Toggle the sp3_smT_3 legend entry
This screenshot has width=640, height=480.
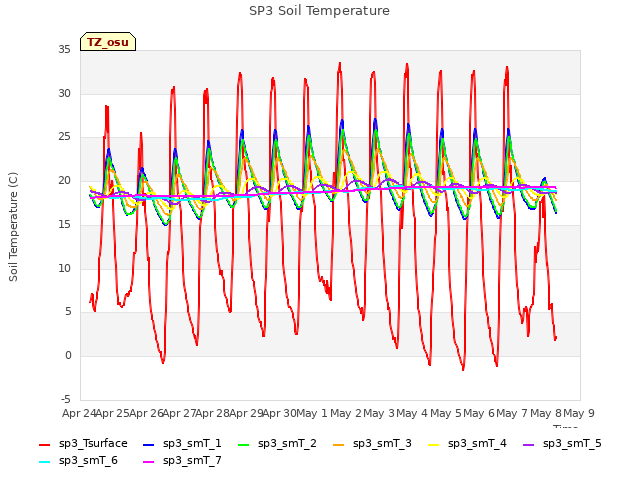coord(372,443)
